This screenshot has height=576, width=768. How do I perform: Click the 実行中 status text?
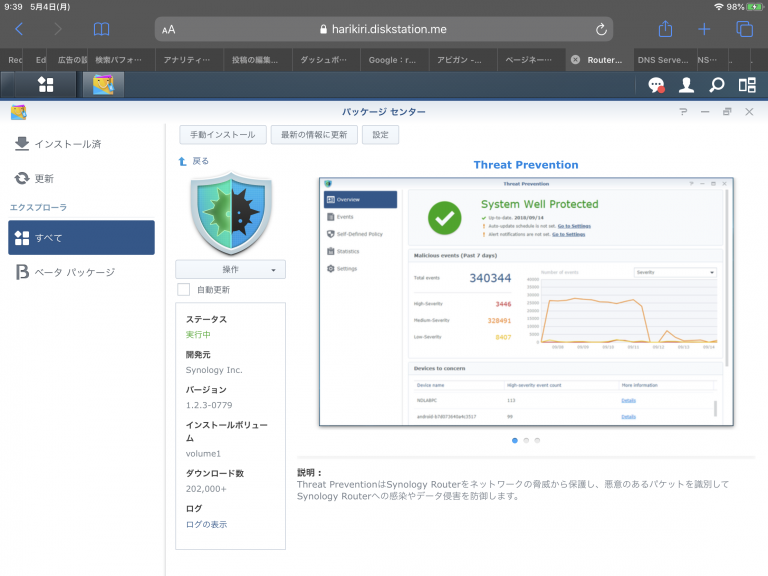(198, 335)
